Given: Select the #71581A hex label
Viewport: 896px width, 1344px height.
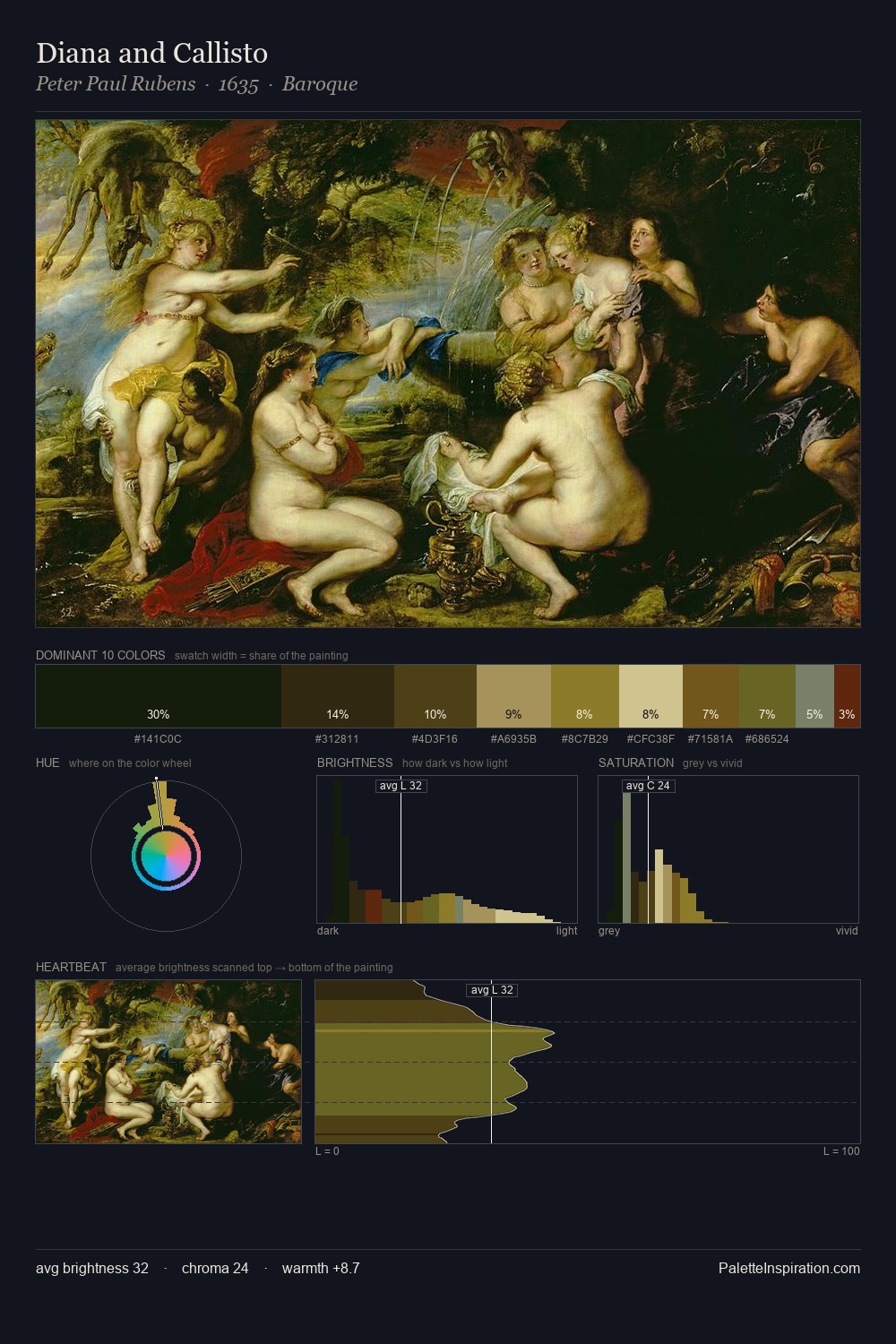Looking at the screenshot, I should click(711, 739).
